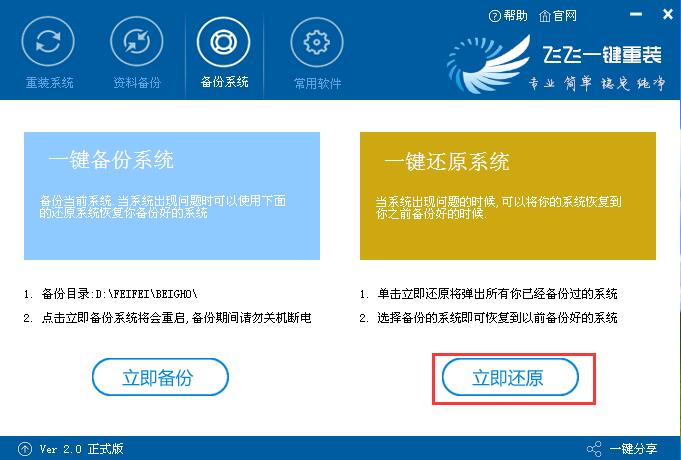Select the gold 一键还原系统 panel
This screenshot has width=681, height=460.
[x=508, y=196]
